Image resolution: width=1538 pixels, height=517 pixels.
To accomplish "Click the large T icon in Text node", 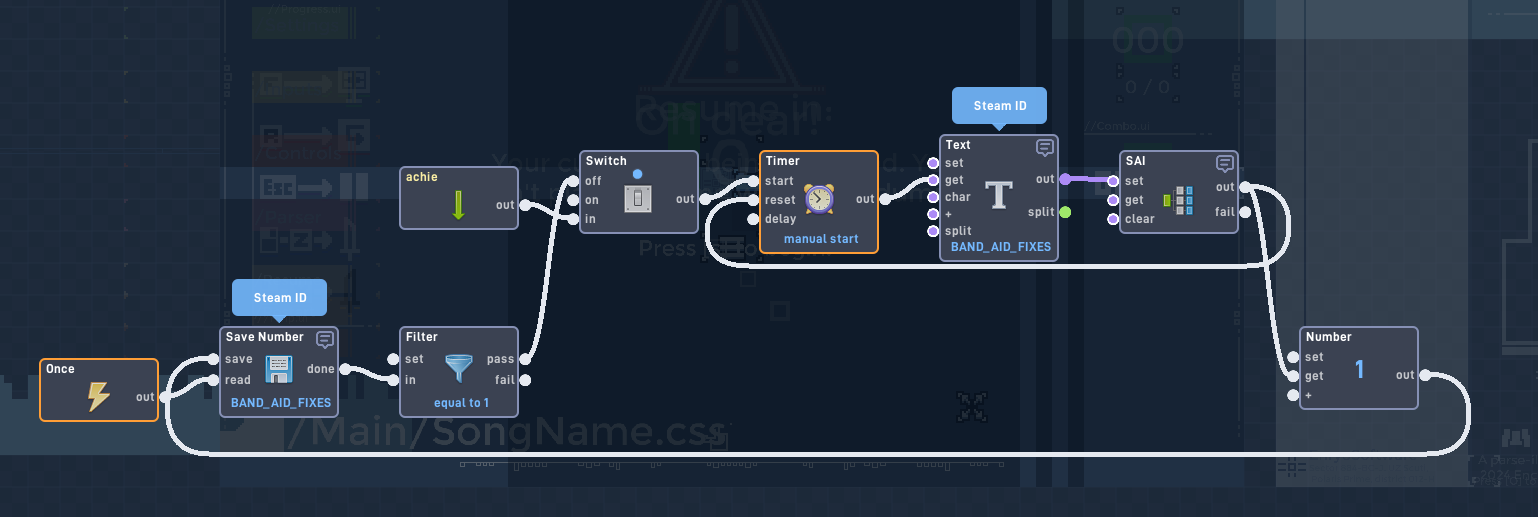I will (x=1000, y=196).
